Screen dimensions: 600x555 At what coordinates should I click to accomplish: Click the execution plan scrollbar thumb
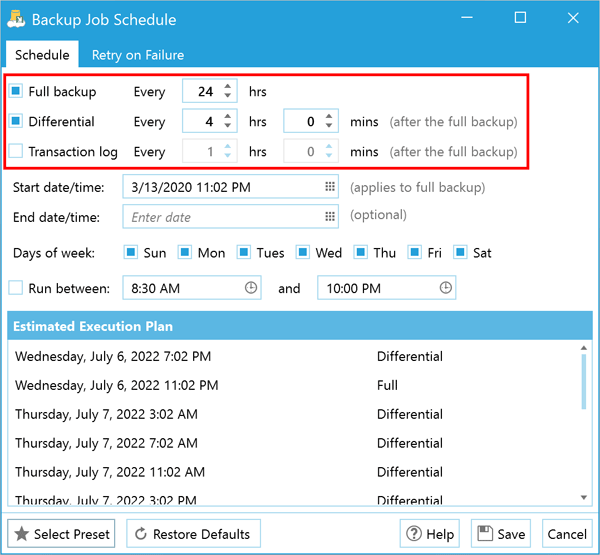[584, 382]
